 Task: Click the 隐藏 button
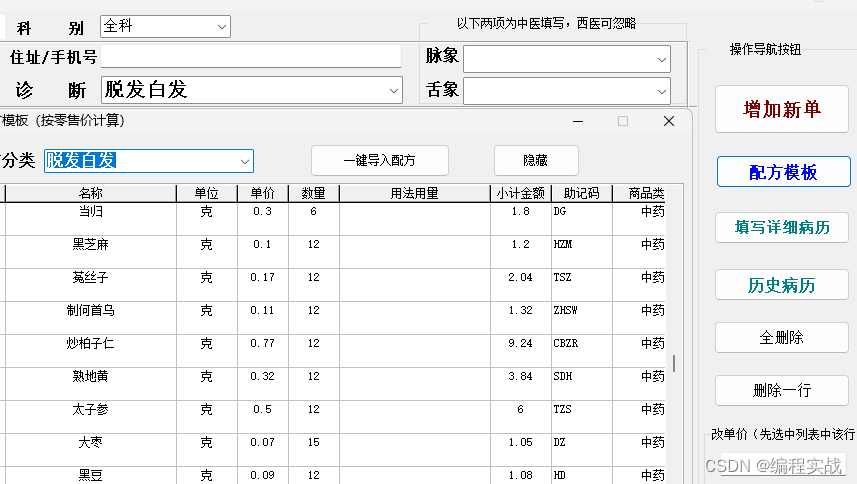click(x=536, y=161)
